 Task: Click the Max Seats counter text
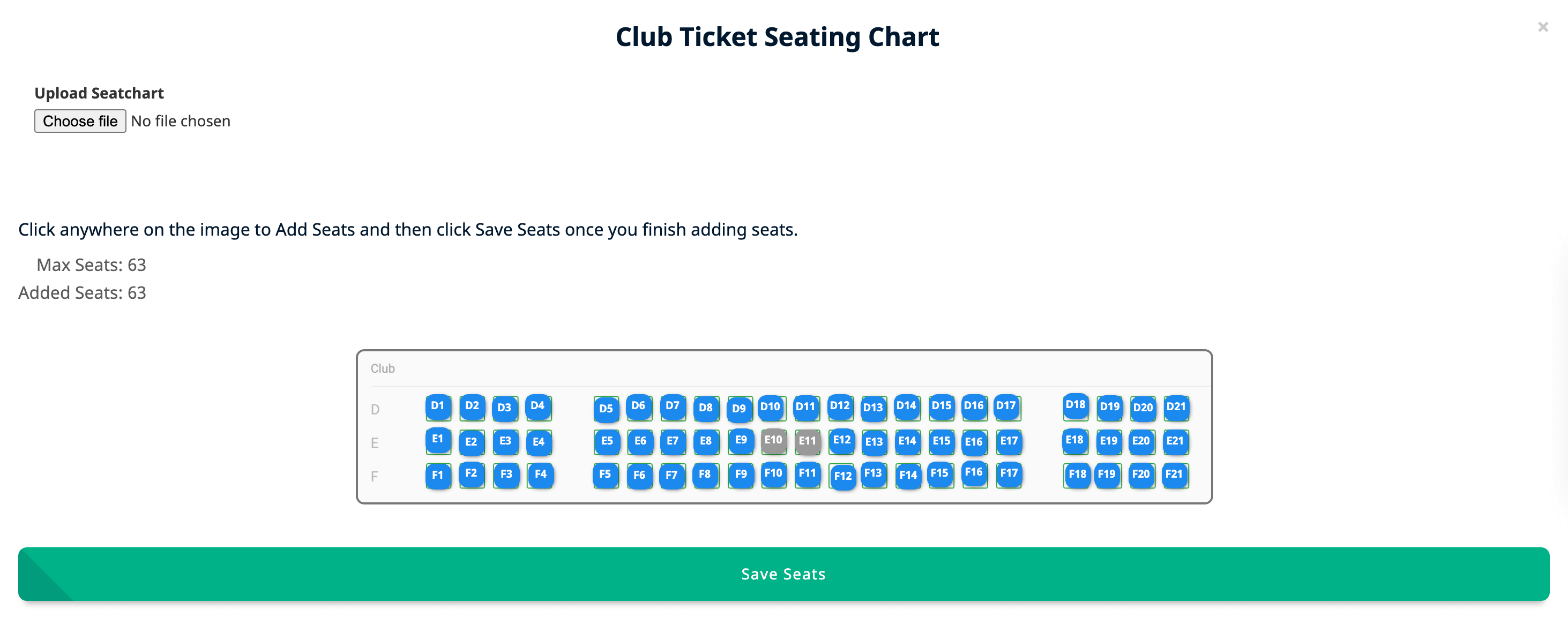coord(91,265)
